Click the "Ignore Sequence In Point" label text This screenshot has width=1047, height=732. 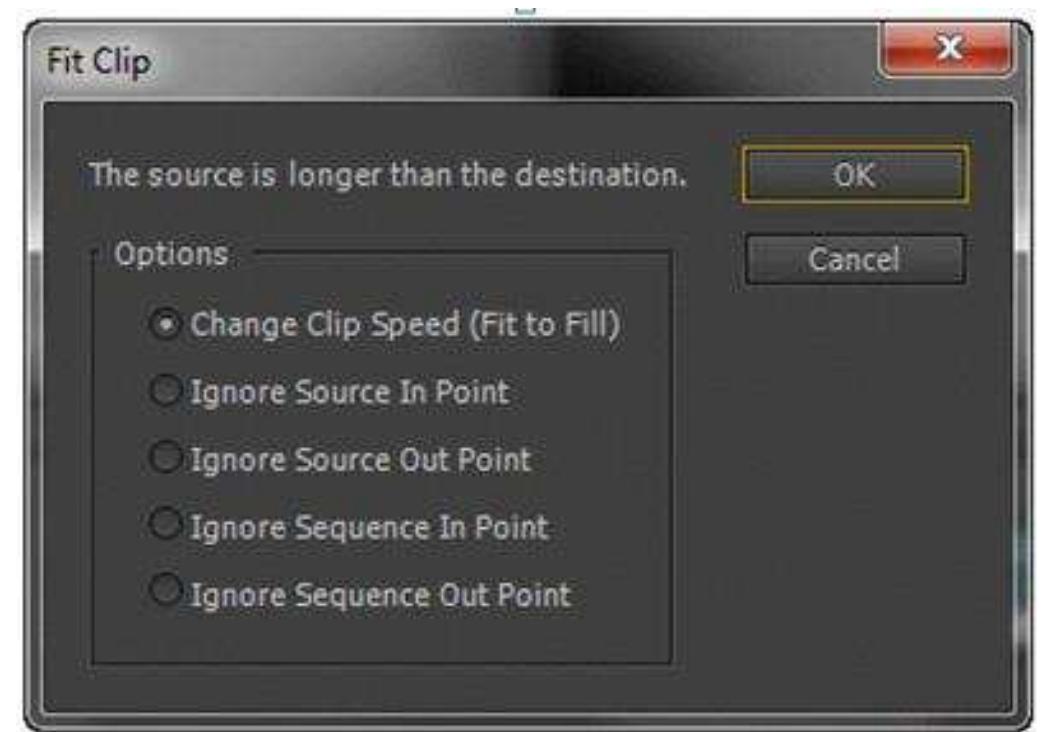(370, 526)
